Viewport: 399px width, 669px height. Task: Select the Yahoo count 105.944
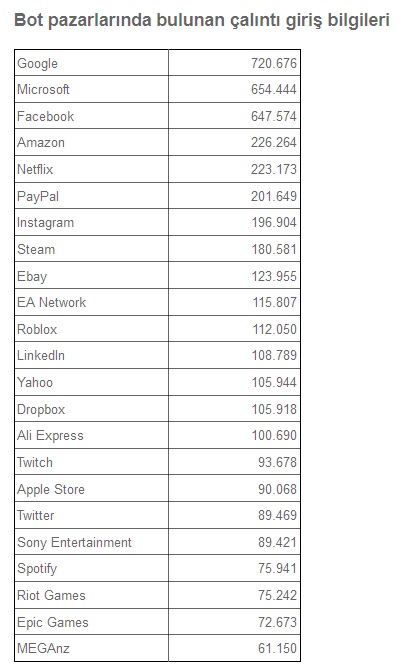point(274,382)
